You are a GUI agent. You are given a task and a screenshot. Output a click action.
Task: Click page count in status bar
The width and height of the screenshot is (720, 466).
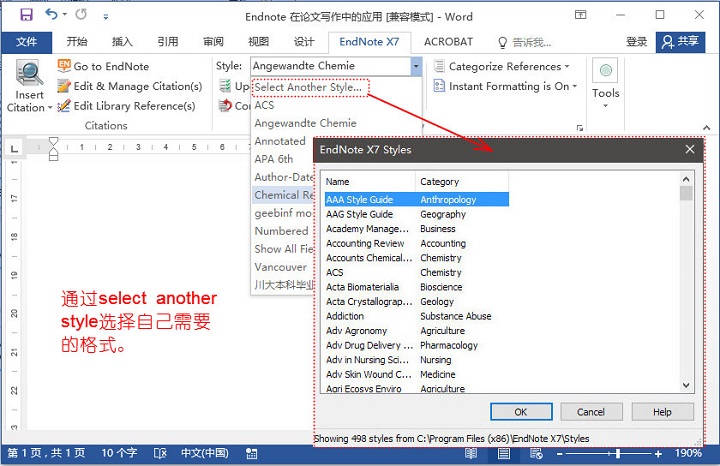(46, 453)
